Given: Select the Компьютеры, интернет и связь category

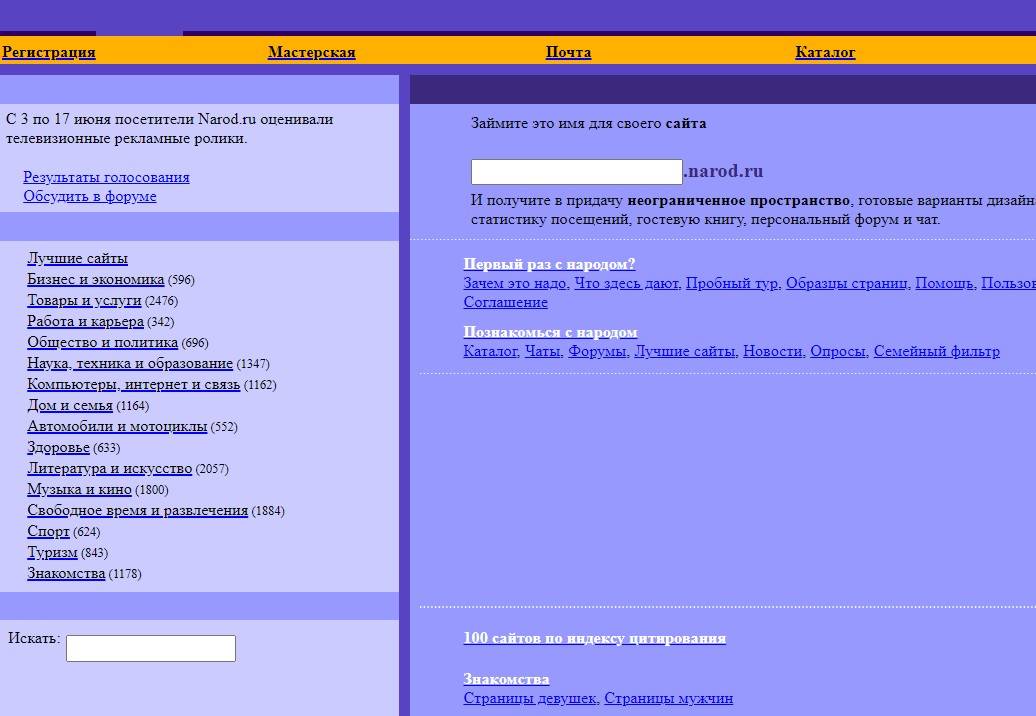Looking at the screenshot, I should 133,384.
